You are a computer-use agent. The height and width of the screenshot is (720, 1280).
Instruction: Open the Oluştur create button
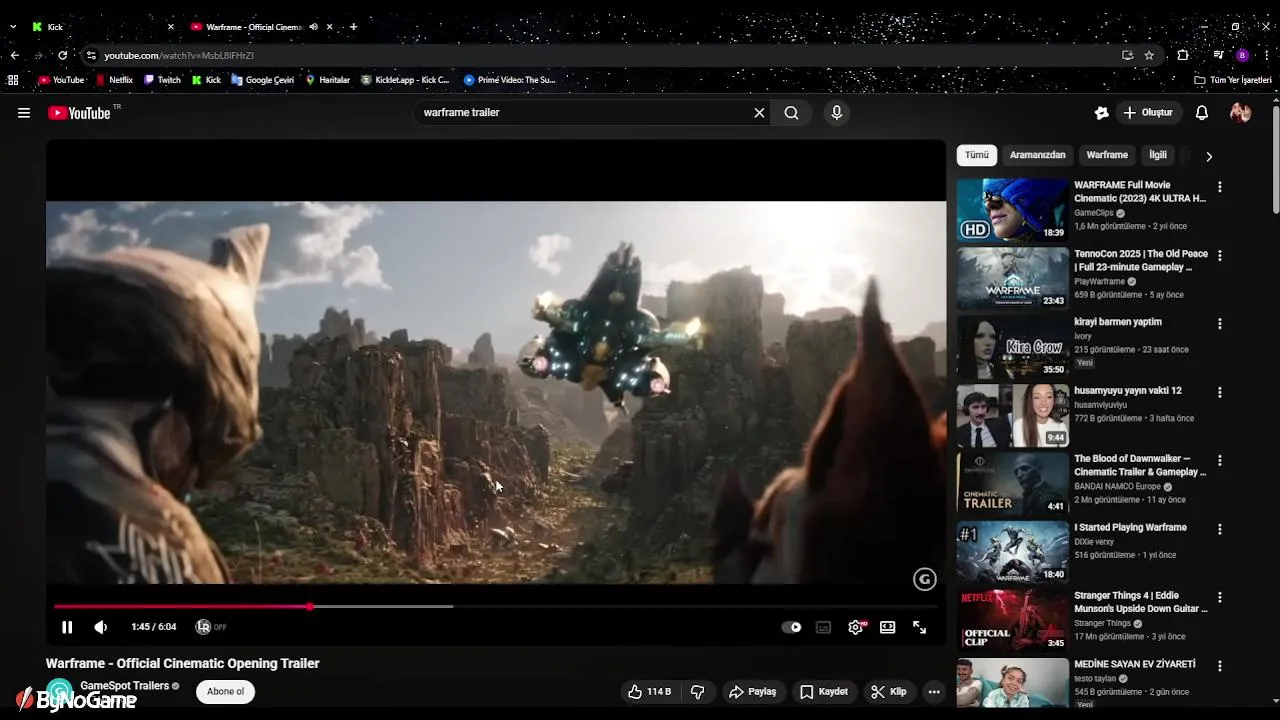click(x=1148, y=113)
